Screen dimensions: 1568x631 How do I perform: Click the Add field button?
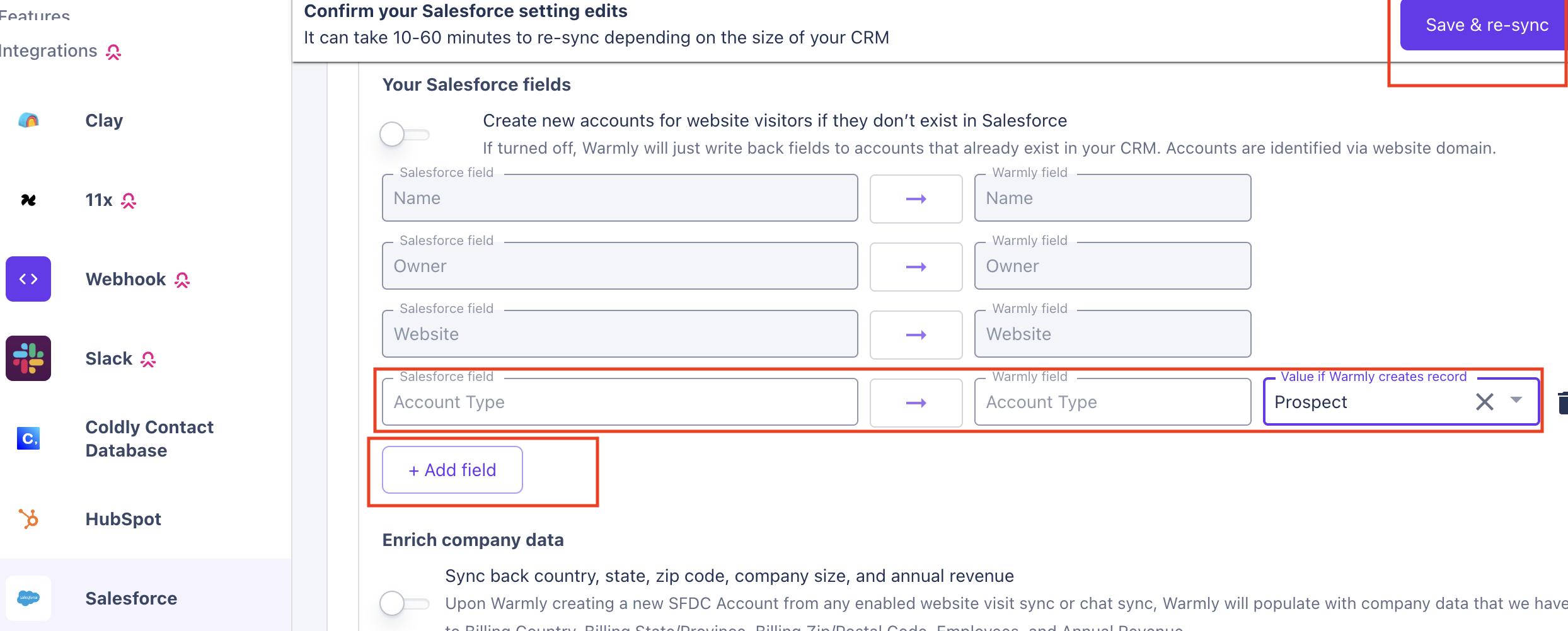tap(453, 470)
